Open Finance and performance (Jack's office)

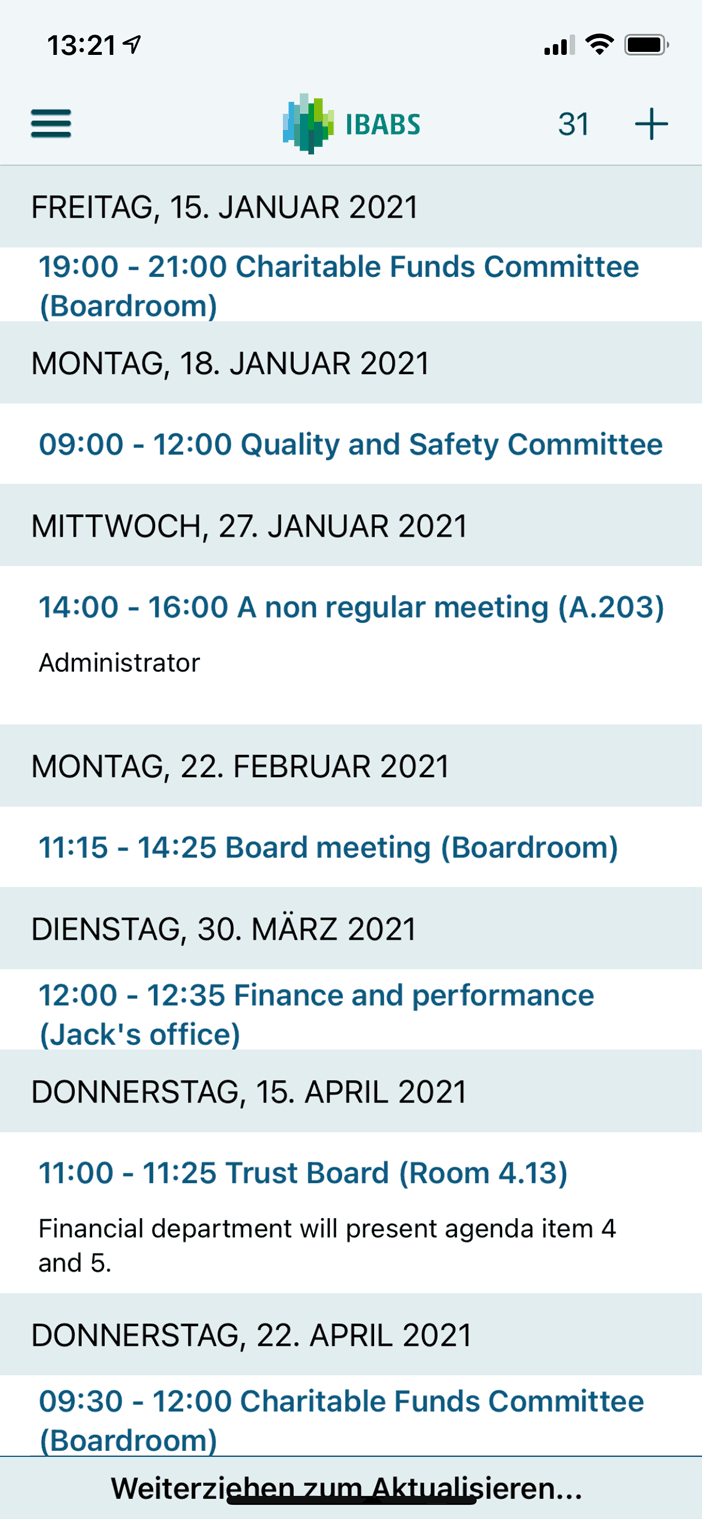(351, 1013)
